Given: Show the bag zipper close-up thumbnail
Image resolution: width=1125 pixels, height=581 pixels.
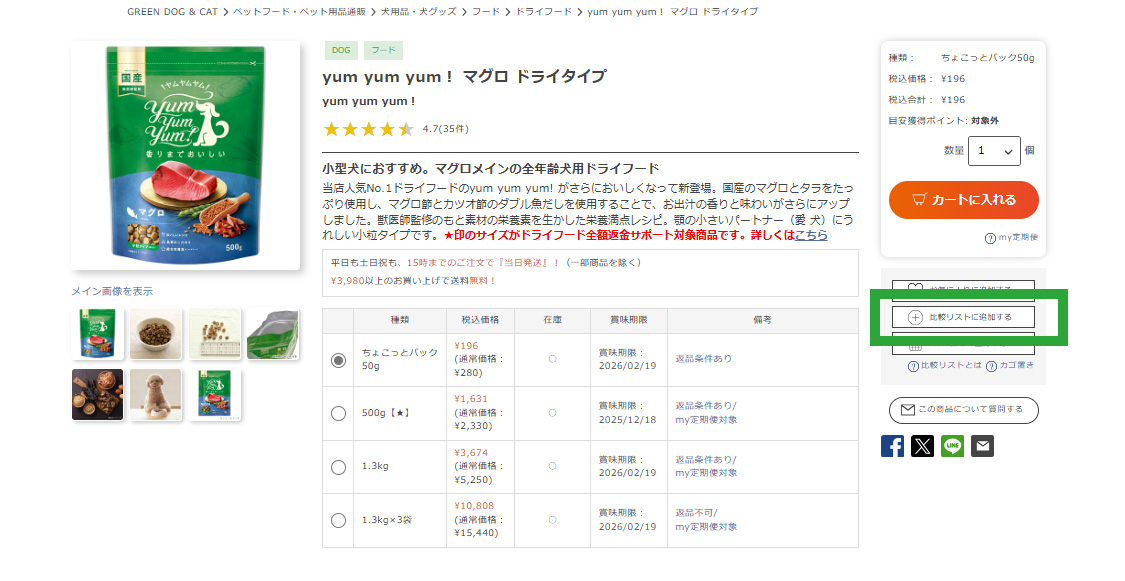Looking at the screenshot, I should (273, 334).
